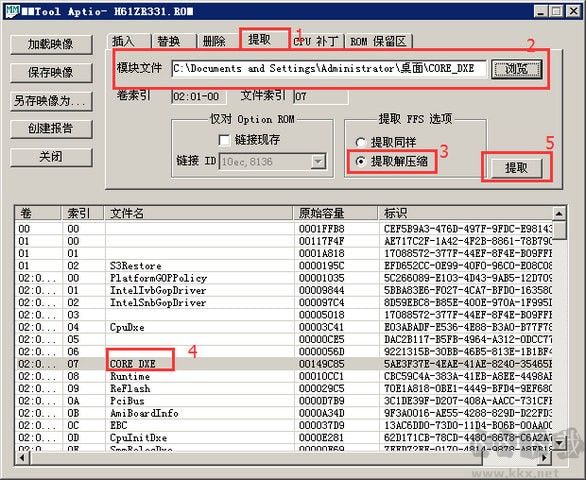Select the IntelSnbGopDriver row
Viewport: 586px width, 480px height.
284,303
